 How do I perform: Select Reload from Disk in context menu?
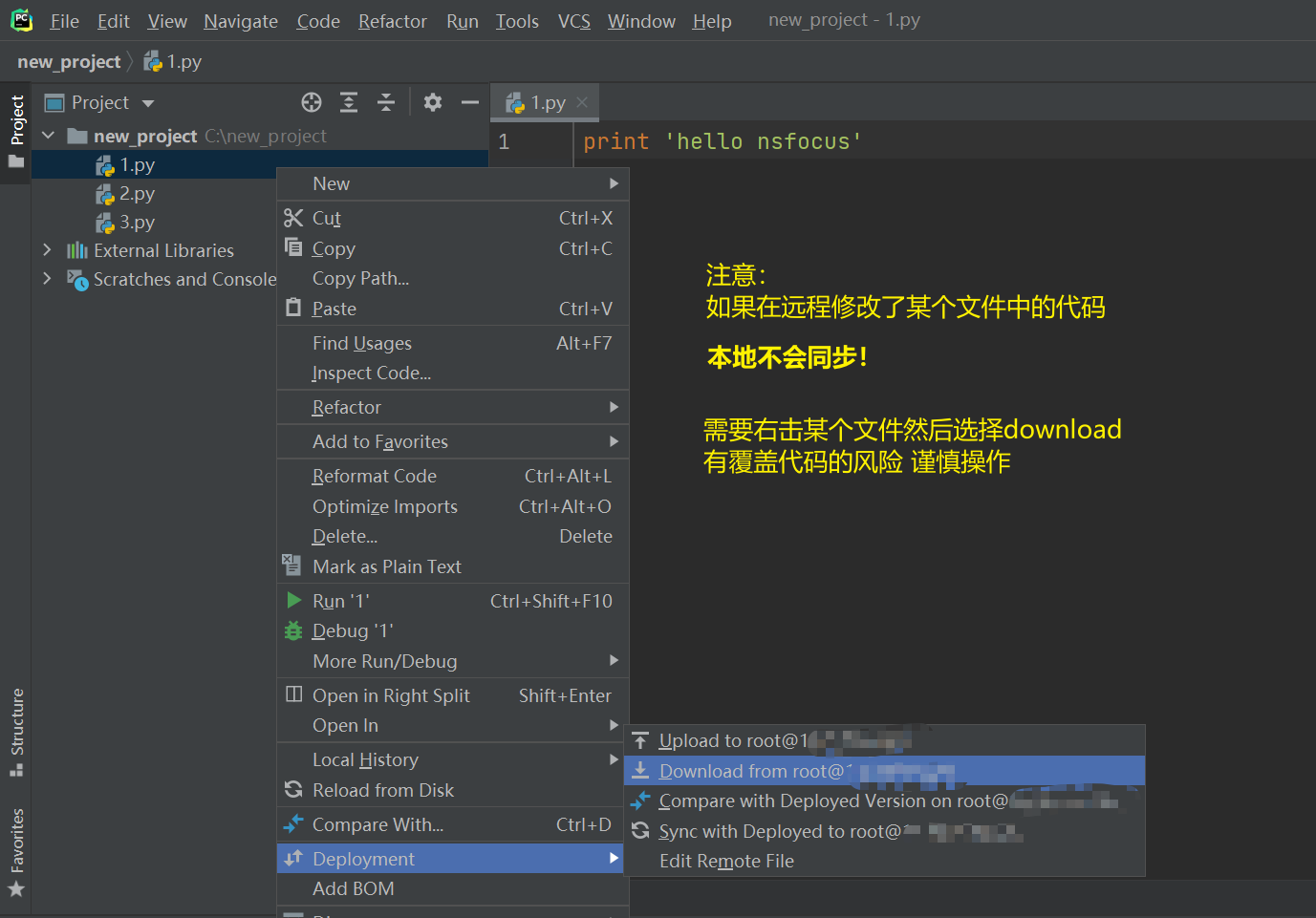pyautogui.click(x=382, y=790)
